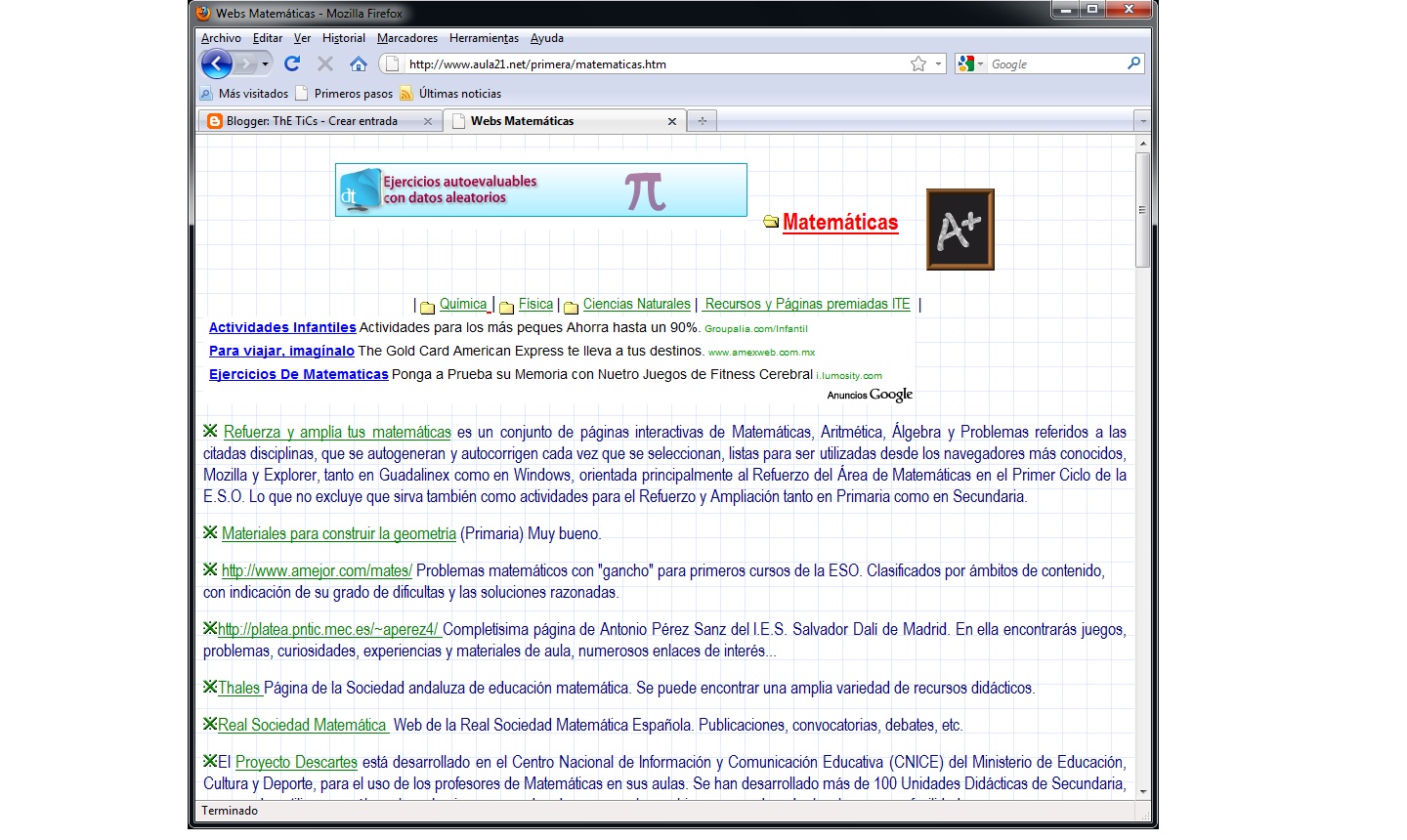Go to the home page icon

[359, 63]
